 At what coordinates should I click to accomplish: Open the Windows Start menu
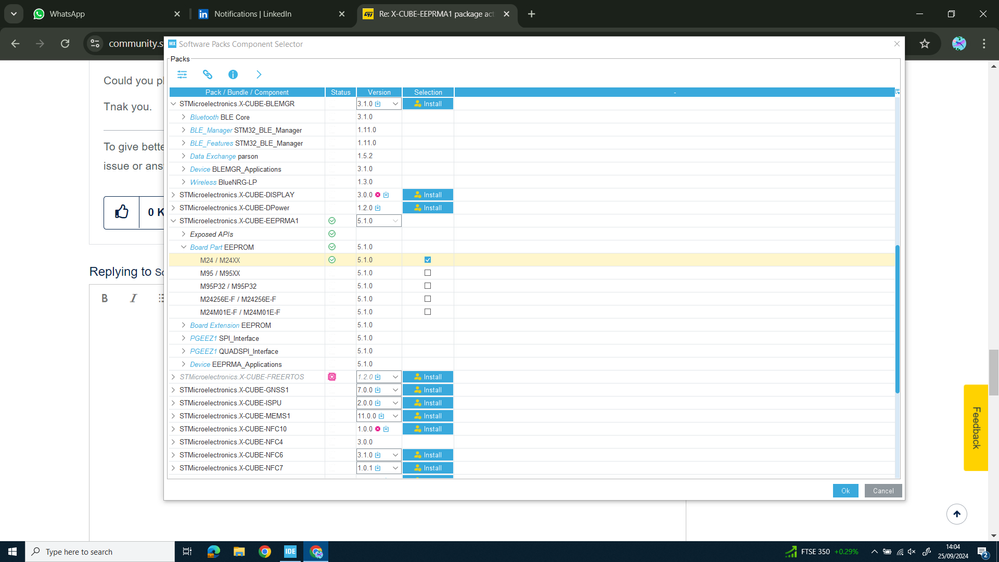pos(12,552)
